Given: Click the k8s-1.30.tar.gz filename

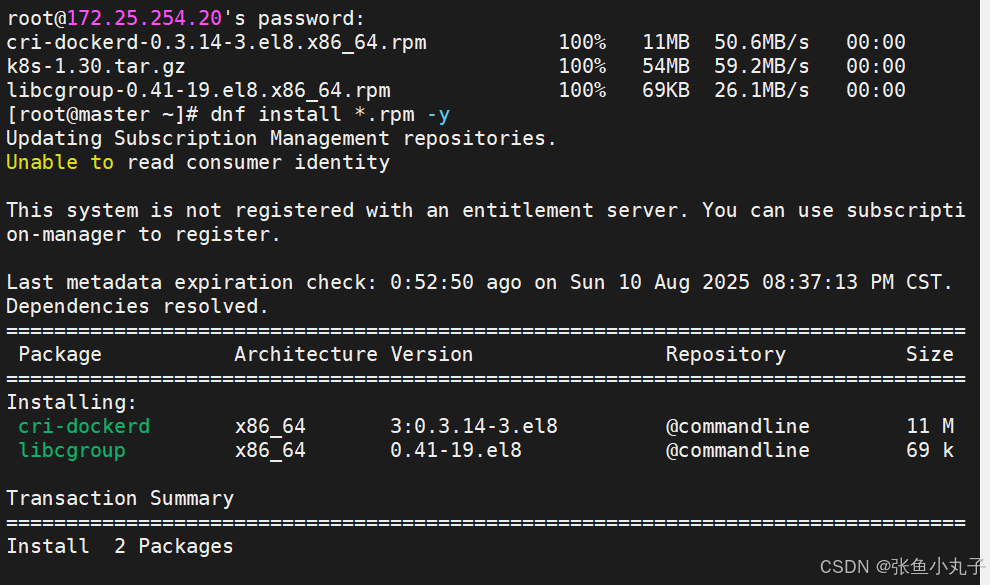Looking at the screenshot, I should [x=96, y=66].
